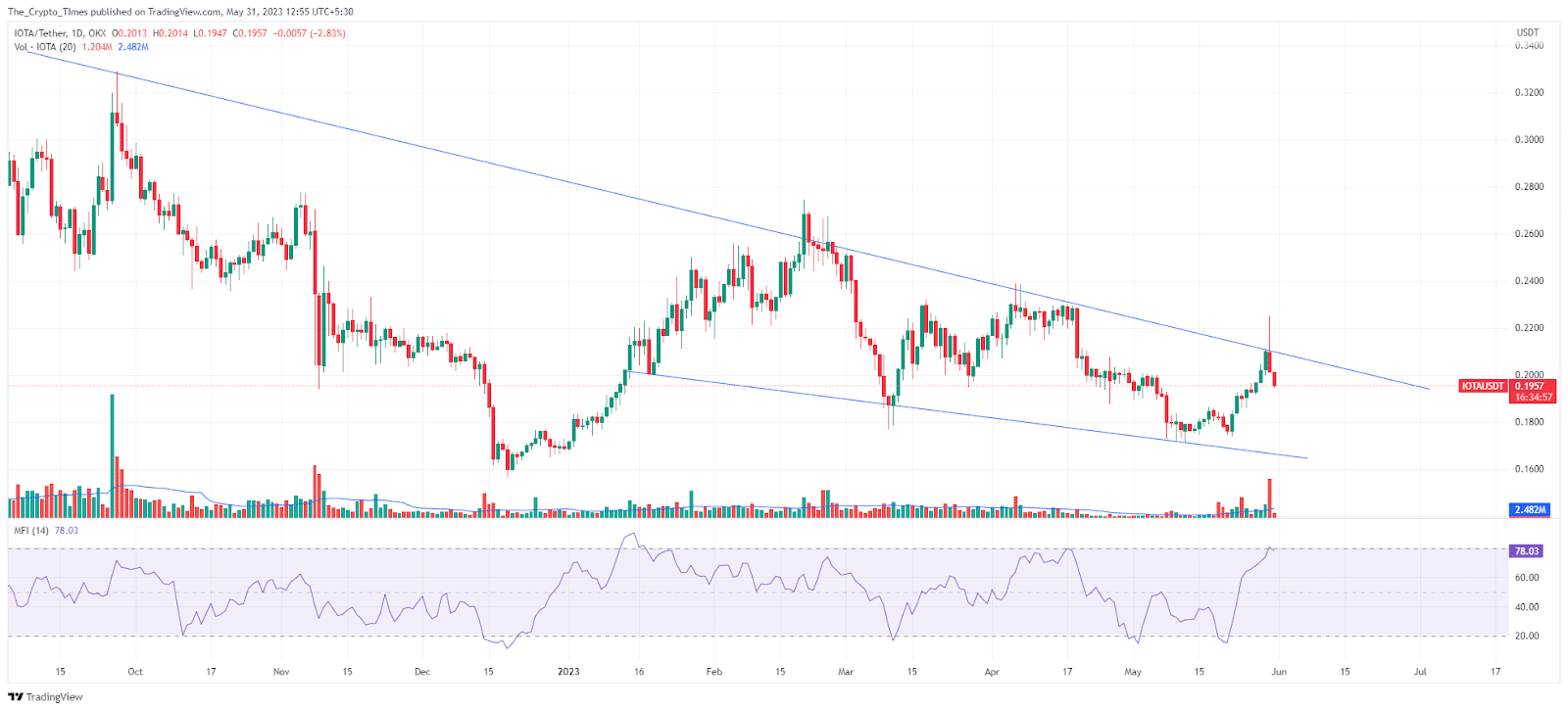Click the published on TradingView.com header text
This screenshot has width=1568, height=711.
pos(156,12)
